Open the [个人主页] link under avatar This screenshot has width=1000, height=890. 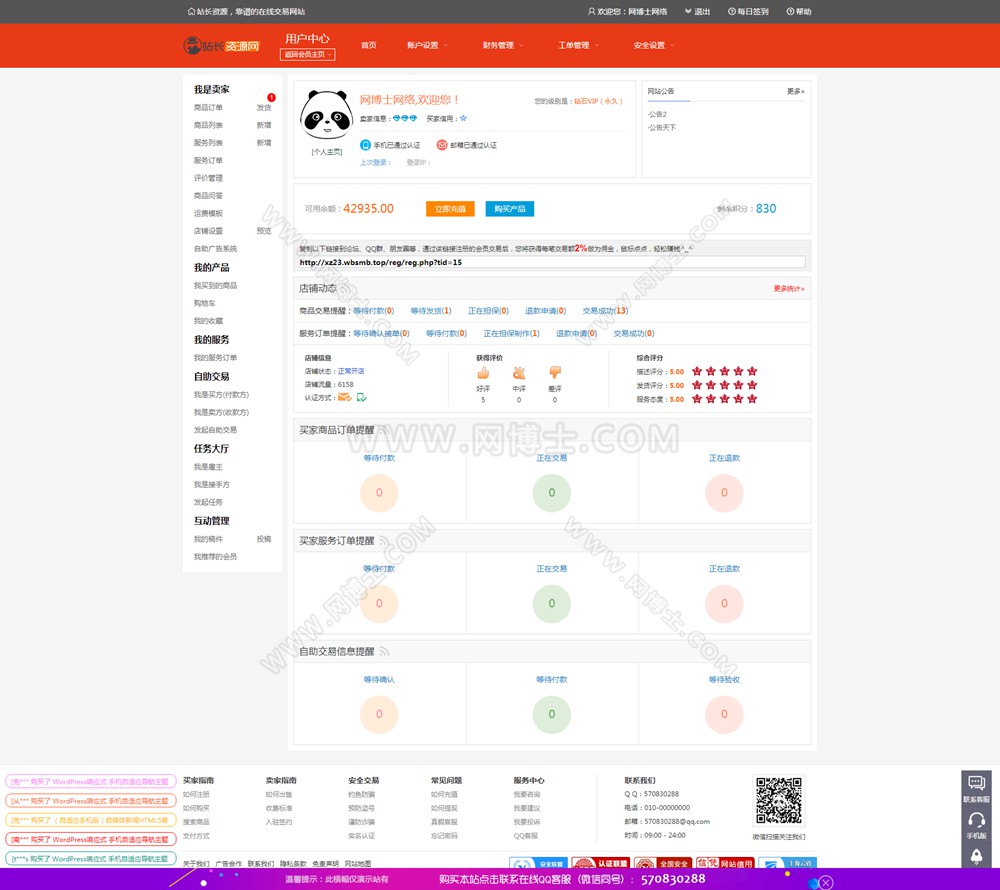(327, 152)
